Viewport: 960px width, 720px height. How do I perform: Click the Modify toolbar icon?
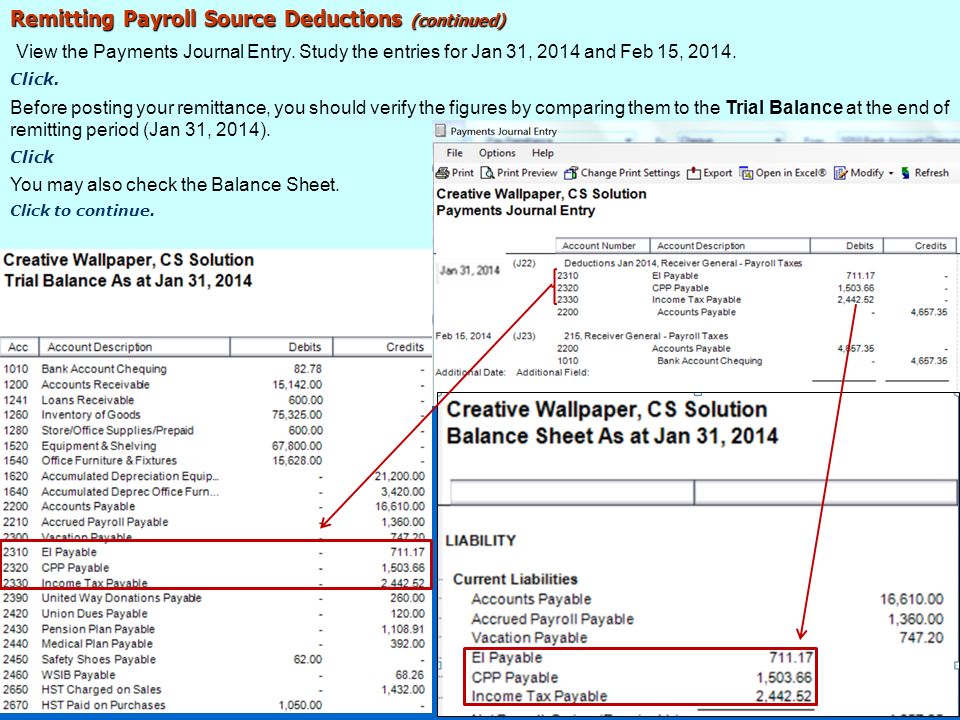point(841,173)
